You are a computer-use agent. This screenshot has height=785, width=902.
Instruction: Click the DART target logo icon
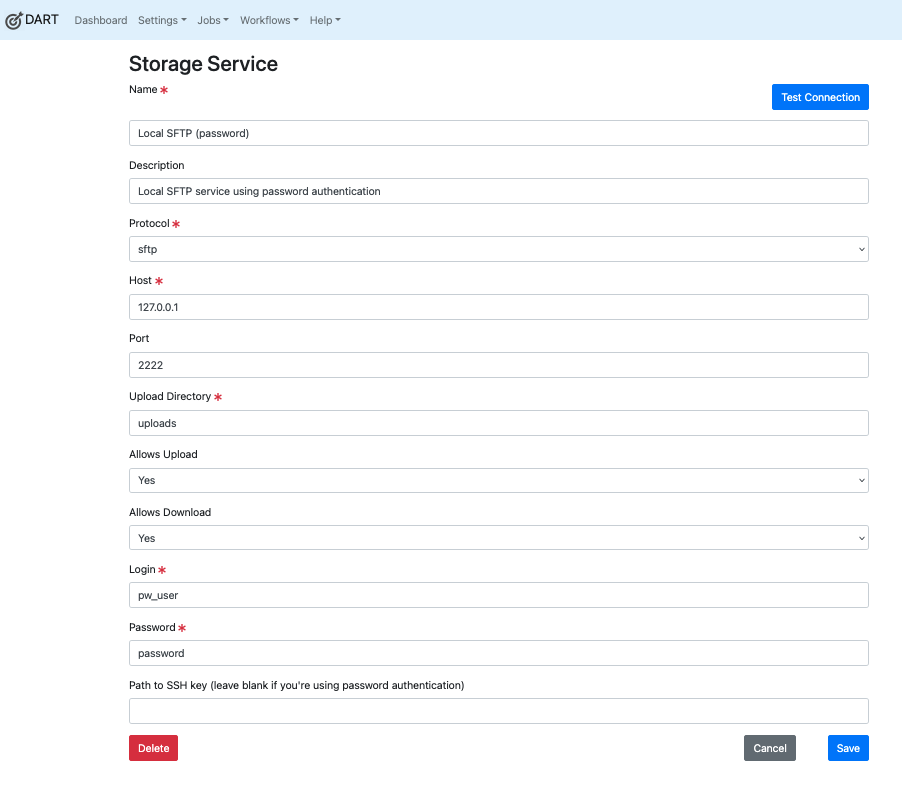13,19
